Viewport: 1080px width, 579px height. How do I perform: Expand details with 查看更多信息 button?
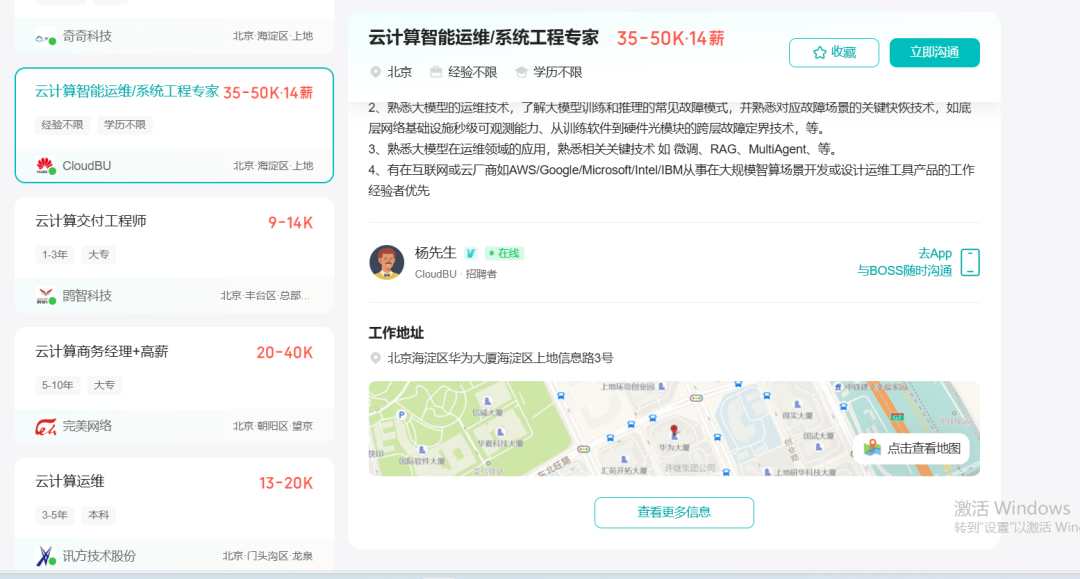tap(674, 512)
